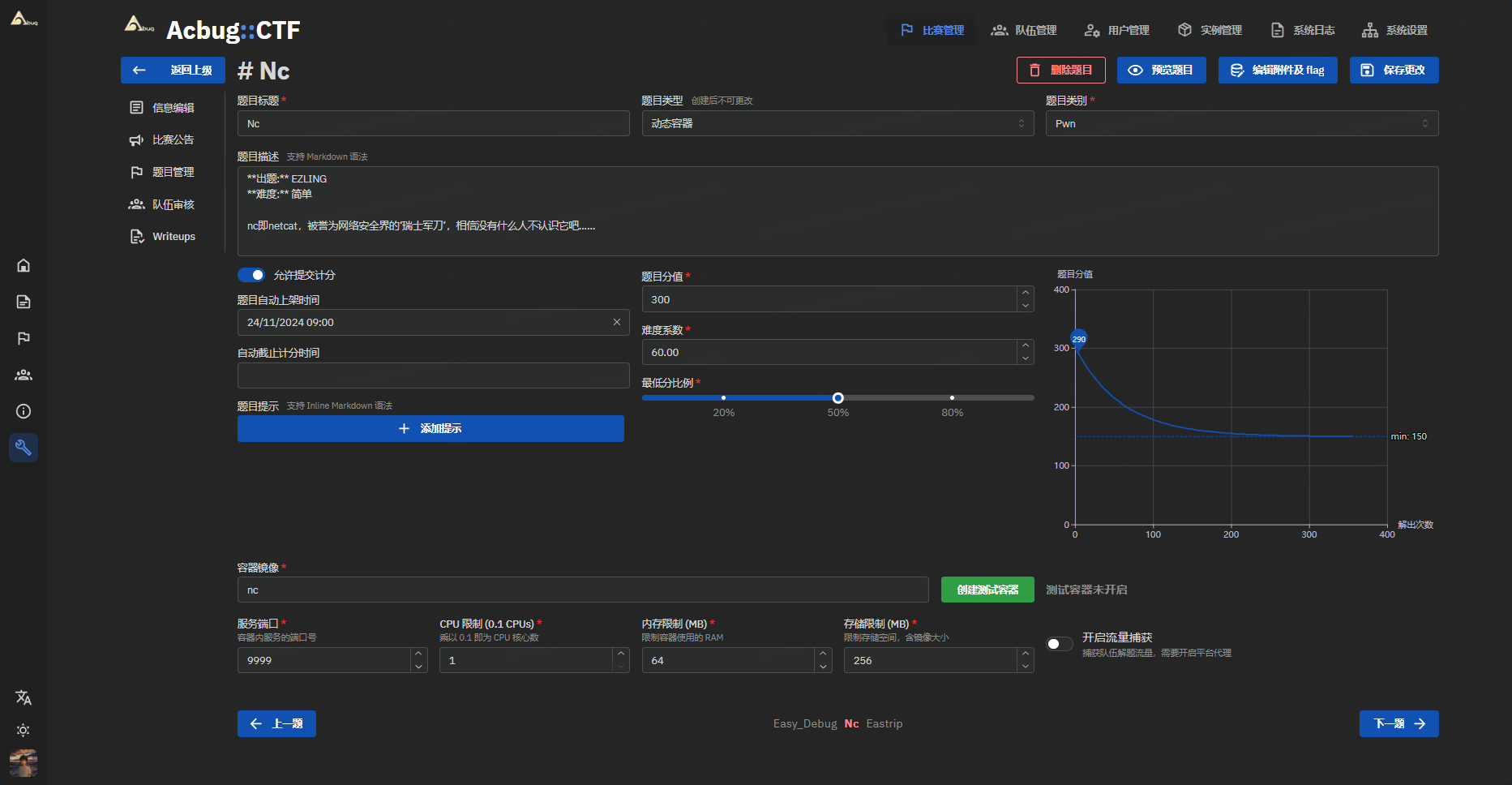Click the info circle icon in sidebar
1512x785 pixels.
24,411
